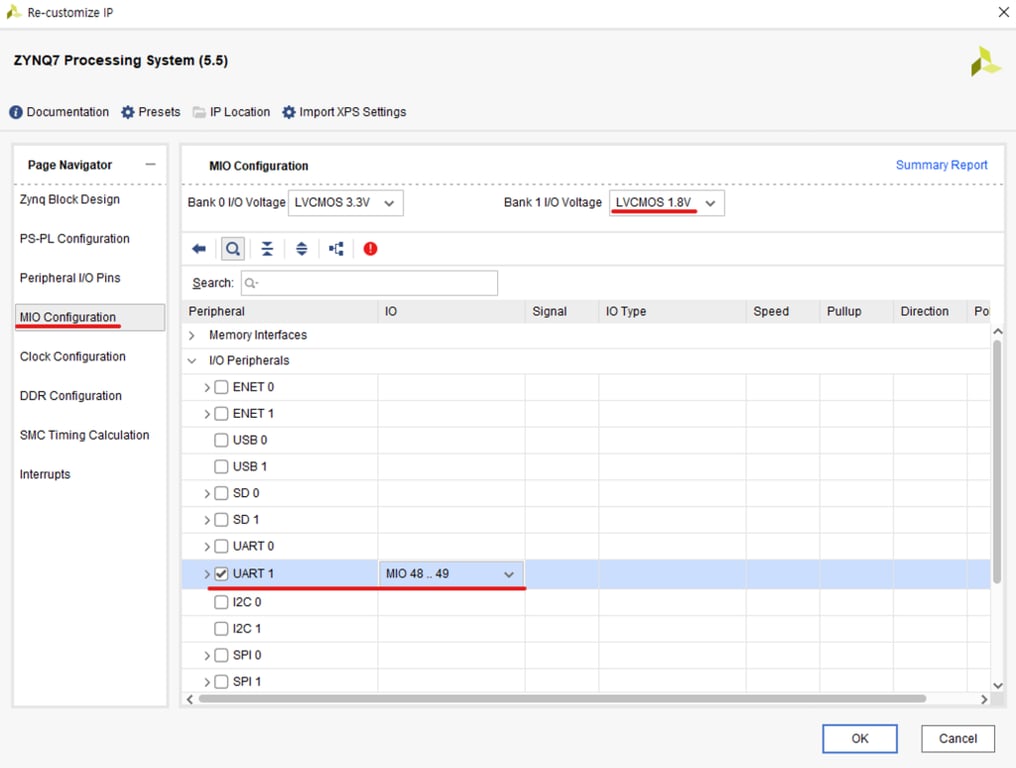Enable the SD 0 checkbox

[x=221, y=493]
